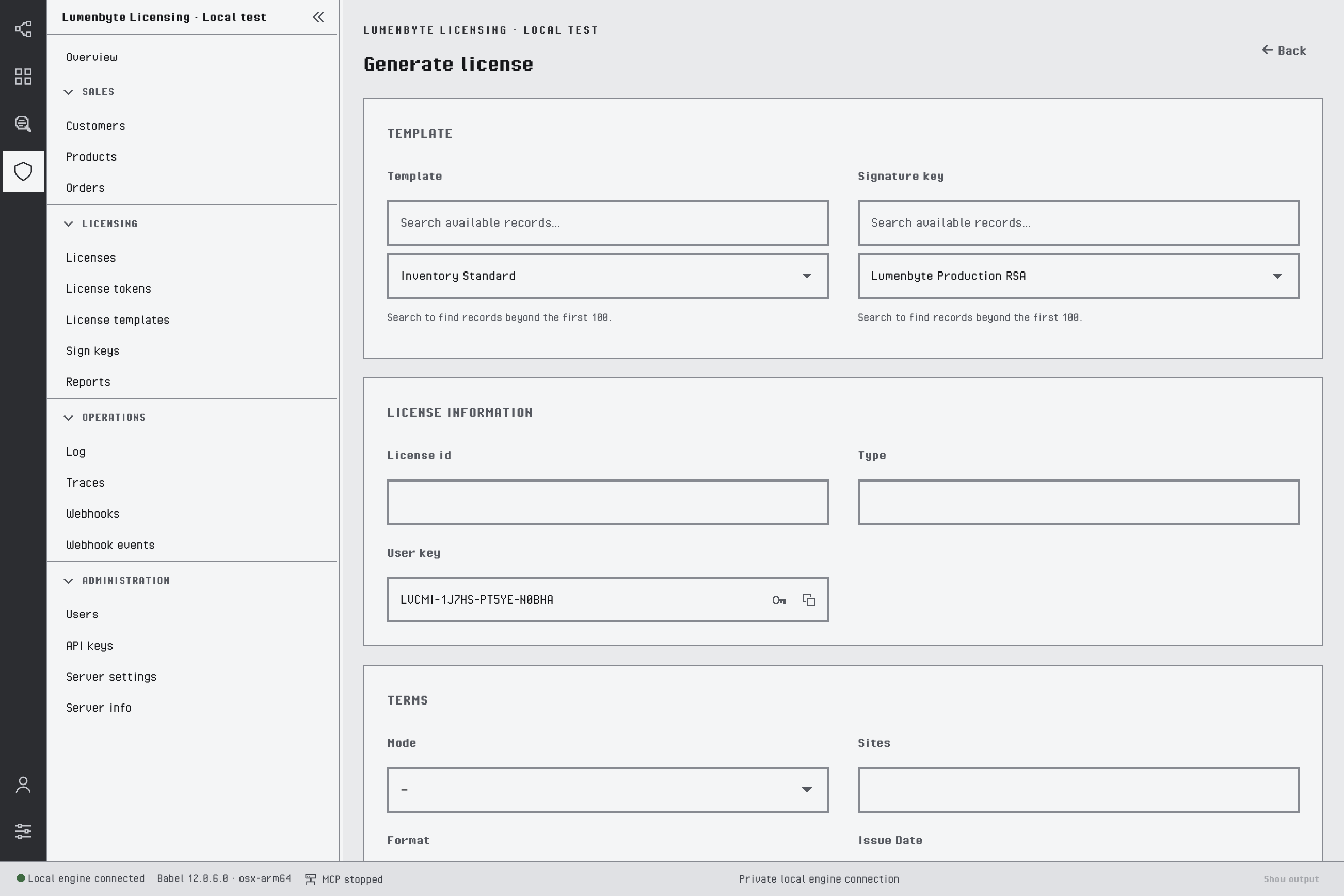Open the dashboard grid icon in rail

(x=23, y=76)
